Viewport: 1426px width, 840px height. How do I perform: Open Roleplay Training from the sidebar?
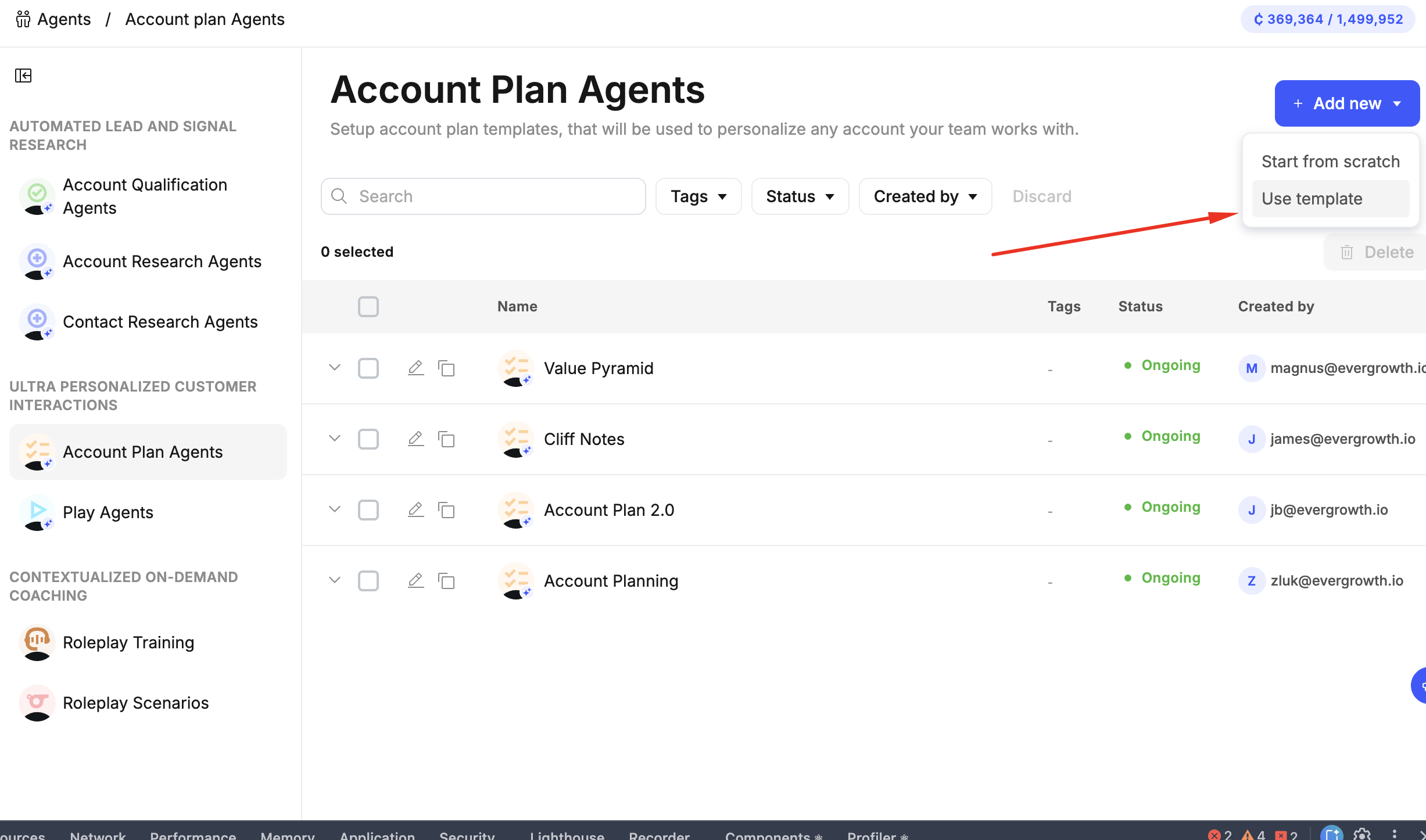tap(128, 642)
